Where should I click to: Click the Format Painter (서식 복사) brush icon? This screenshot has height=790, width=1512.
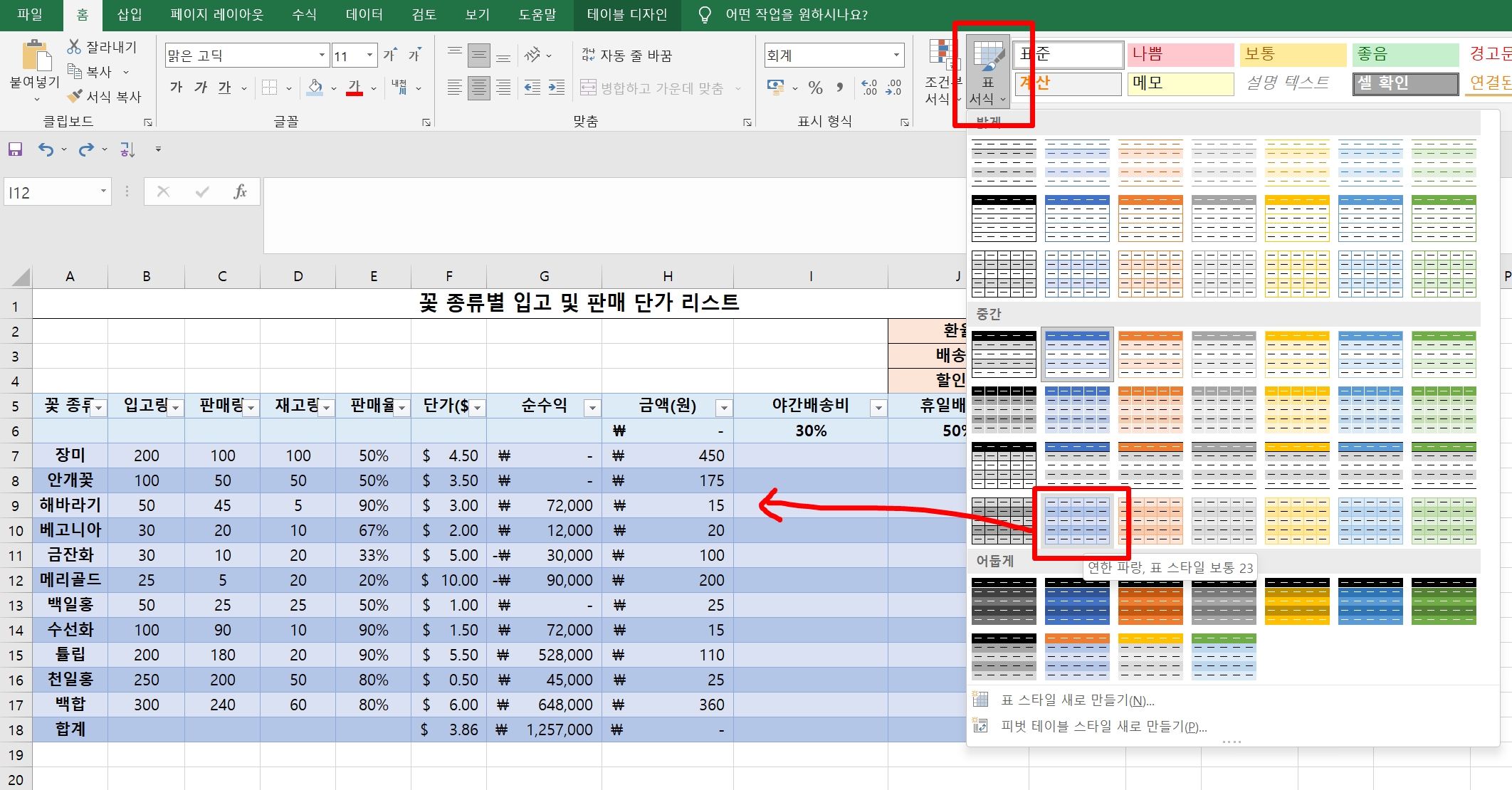click(75, 96)
